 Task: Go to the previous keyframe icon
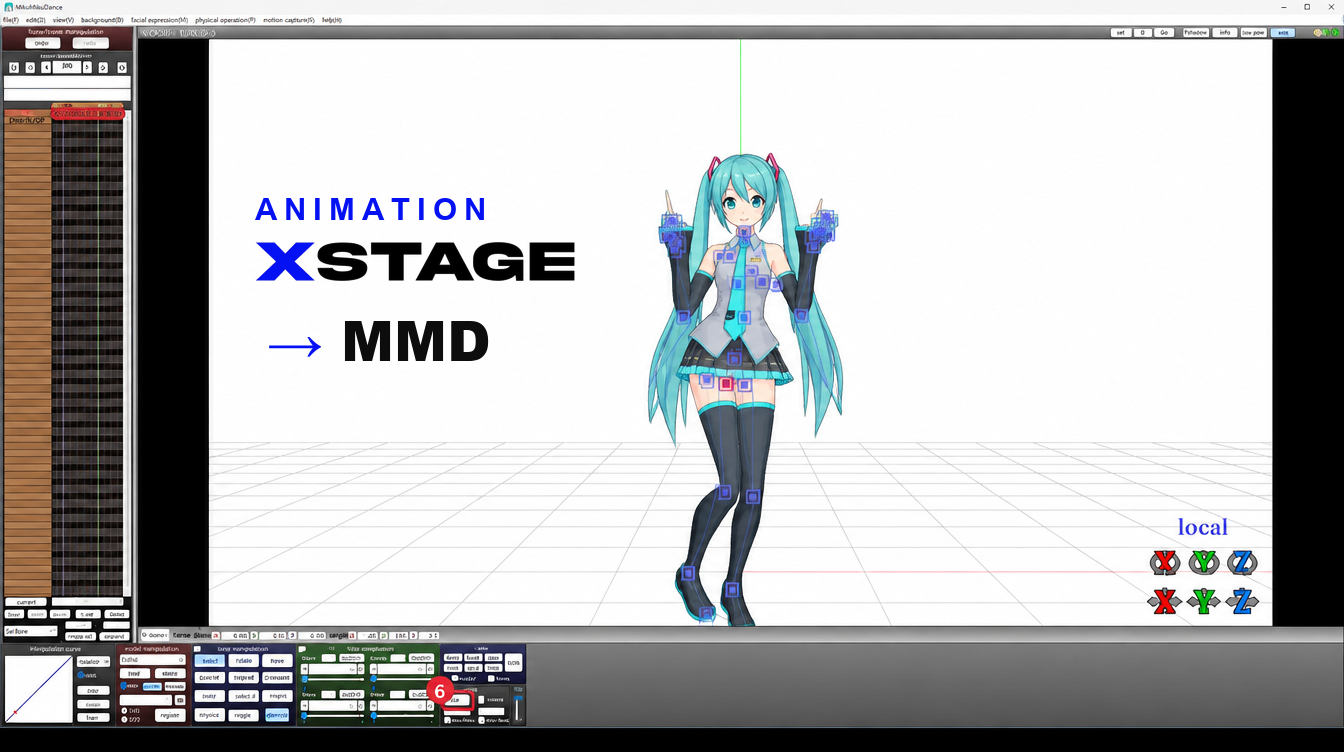point(30,67)
